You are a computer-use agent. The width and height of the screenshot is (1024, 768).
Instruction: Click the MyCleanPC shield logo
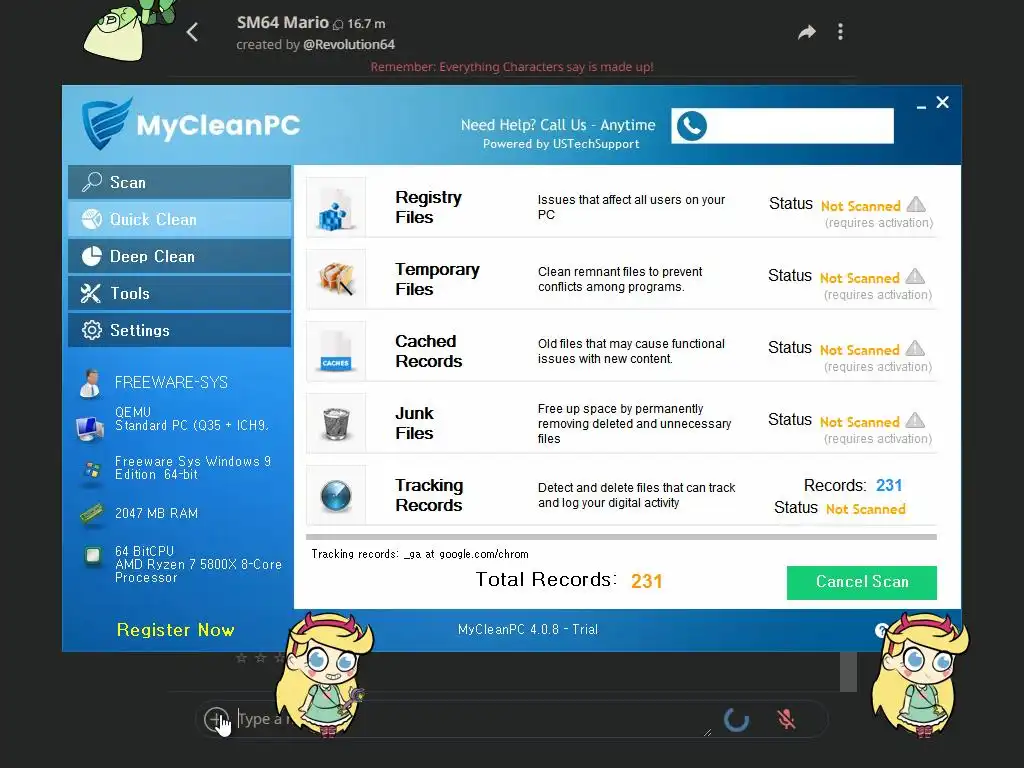[106, 123]
